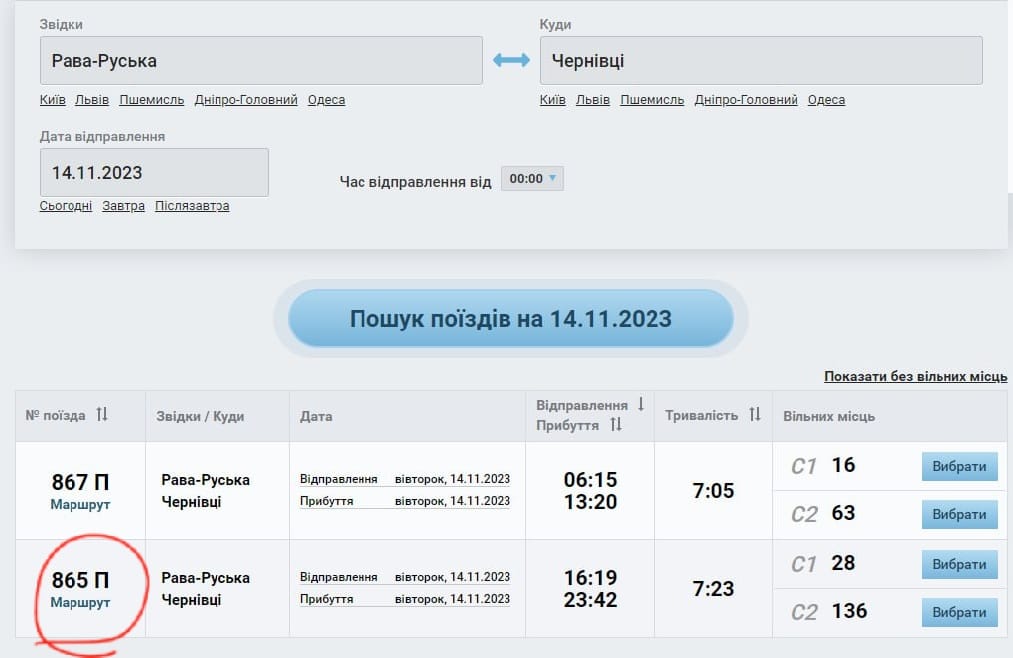
Task: Click Вибрати for C1 16 seats
Action: tap(959, 466)
